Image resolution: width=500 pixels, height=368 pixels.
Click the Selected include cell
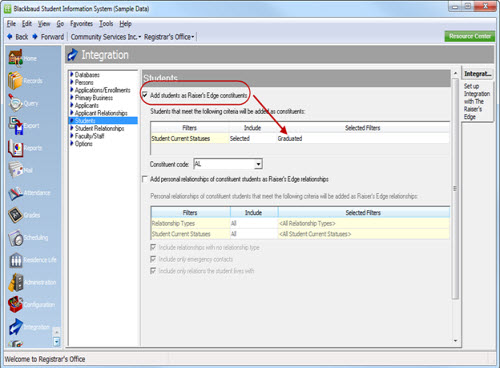(252, 138)
